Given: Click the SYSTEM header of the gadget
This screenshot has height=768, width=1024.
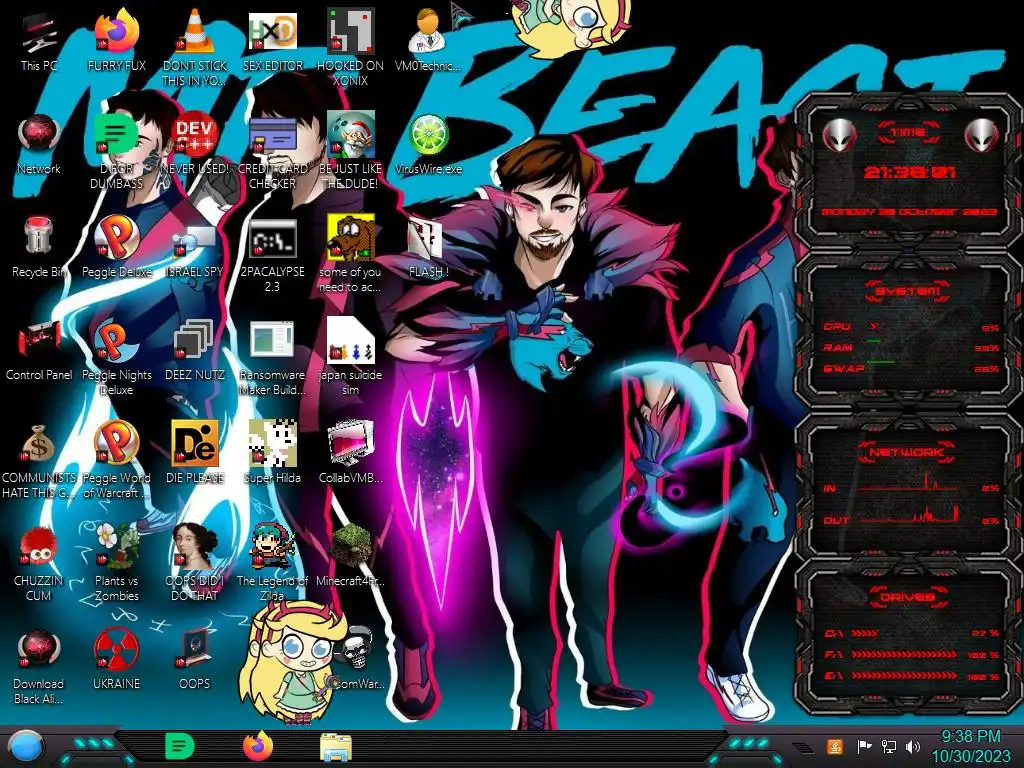Looking at the screenshot, I should (x=907, y=291).
